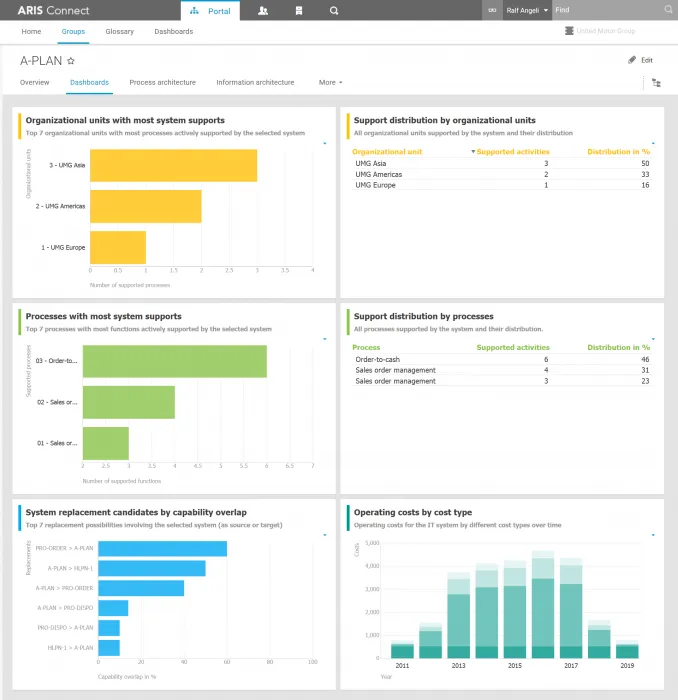This screenshot has width=678, height=700.
Task: Open the Portal tab in top bar
Action: click(x=210, y=11)
